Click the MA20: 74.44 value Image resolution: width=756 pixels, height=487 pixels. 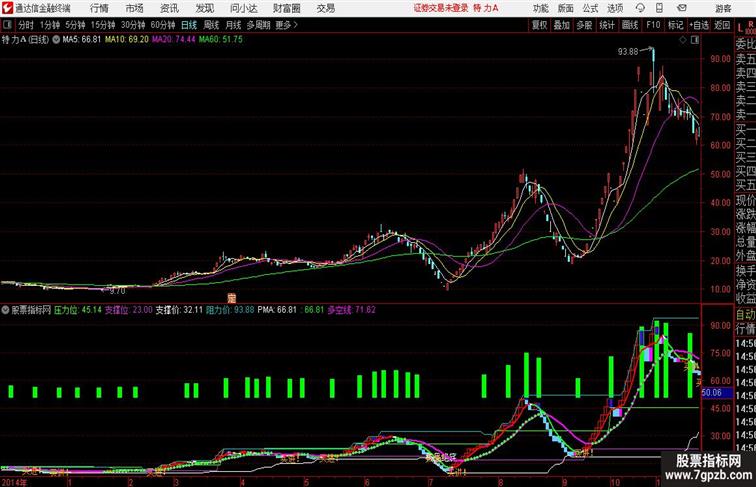coord(174,40)
